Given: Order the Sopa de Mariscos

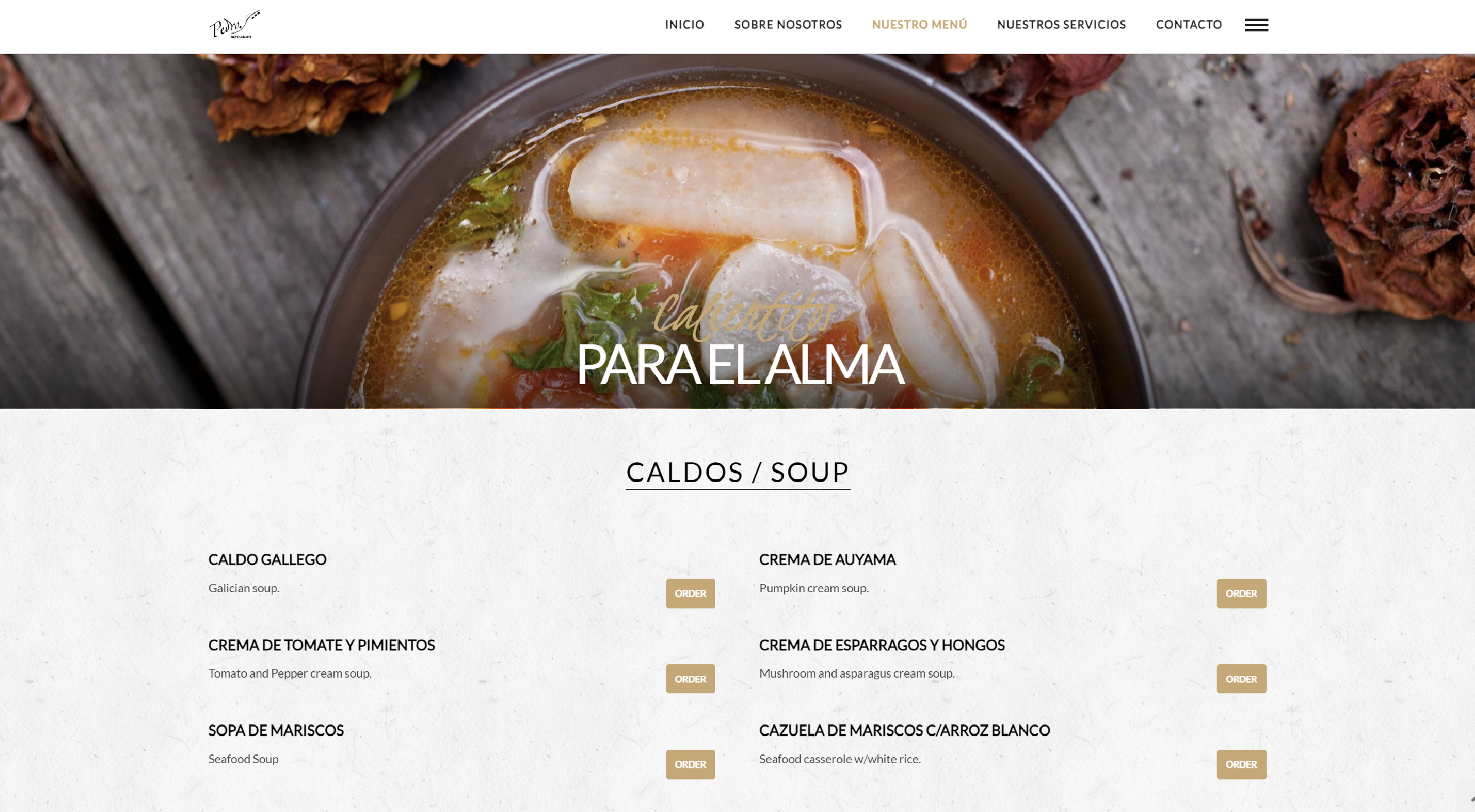Looking at the screenshot, I should (690, 764).
